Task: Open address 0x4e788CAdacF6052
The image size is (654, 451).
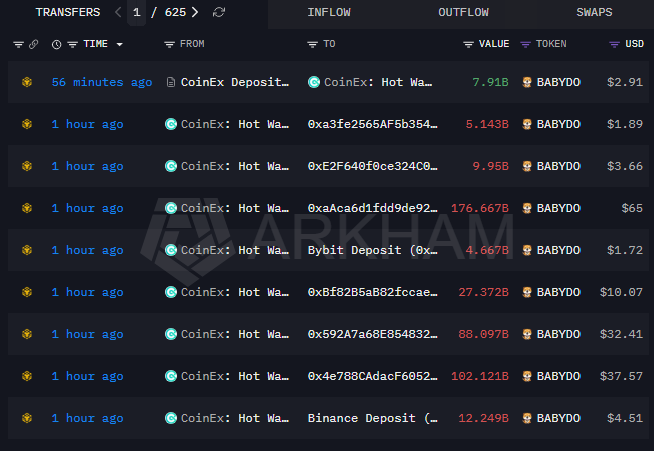Action: pyautogui.click(x=372, y=376)
